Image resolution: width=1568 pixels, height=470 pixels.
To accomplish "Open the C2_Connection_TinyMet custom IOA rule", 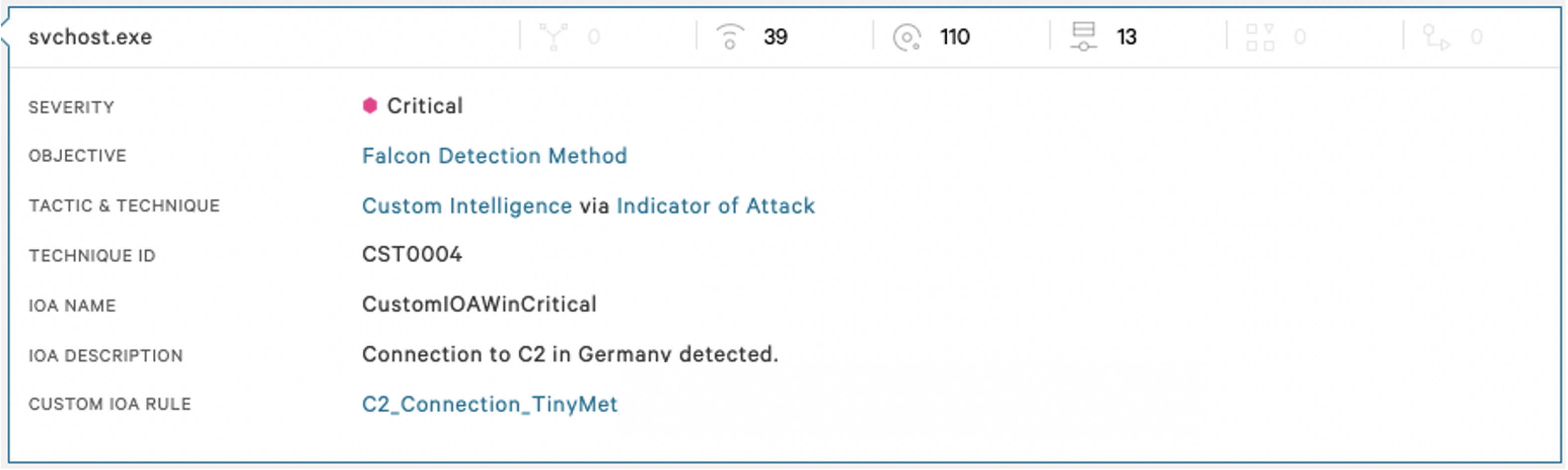I will pyautogui.click(x=489, y=404).
